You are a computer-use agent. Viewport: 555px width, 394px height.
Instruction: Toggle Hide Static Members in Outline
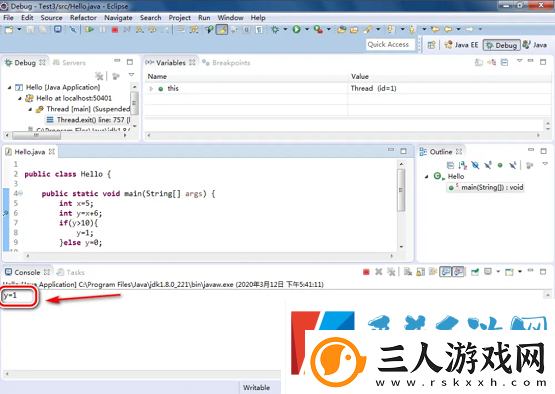[x=488, y=165]
